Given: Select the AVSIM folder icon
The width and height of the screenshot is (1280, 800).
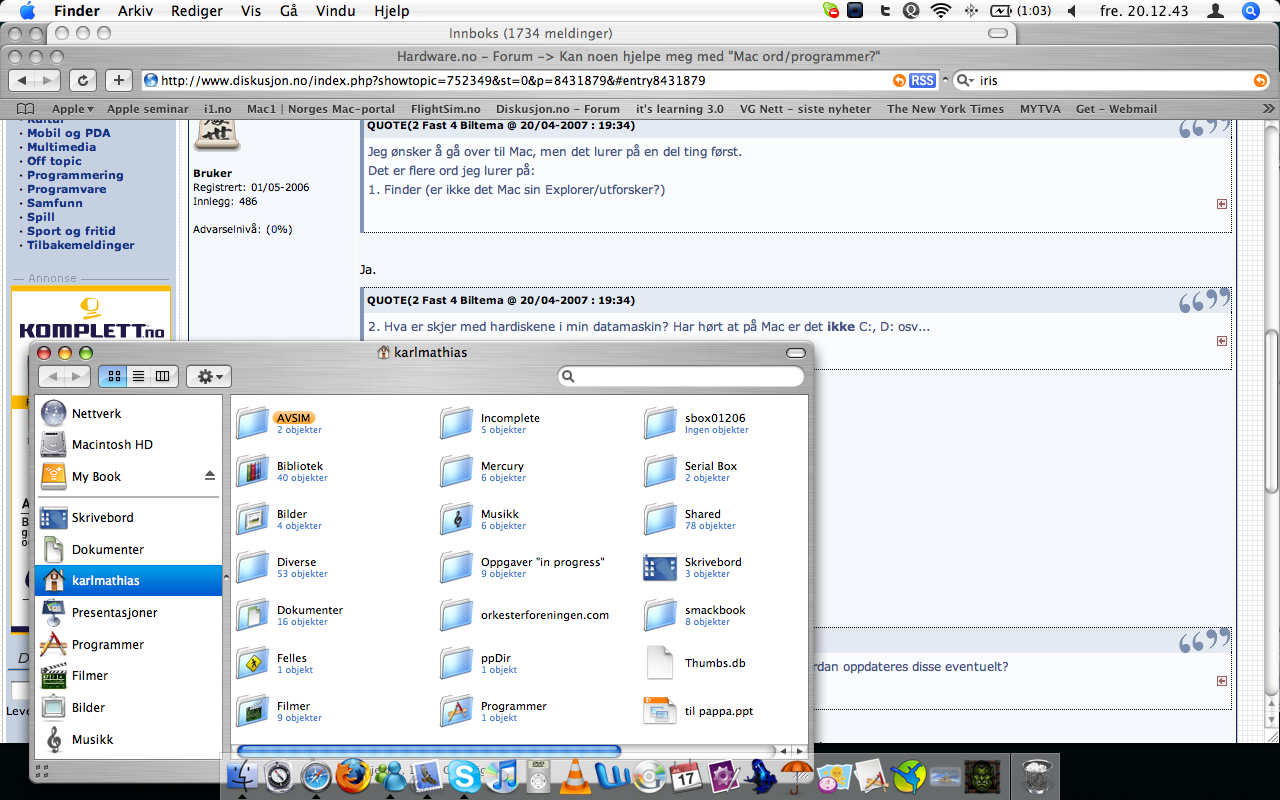Looking at the screenshot, I should coord(253,423).
